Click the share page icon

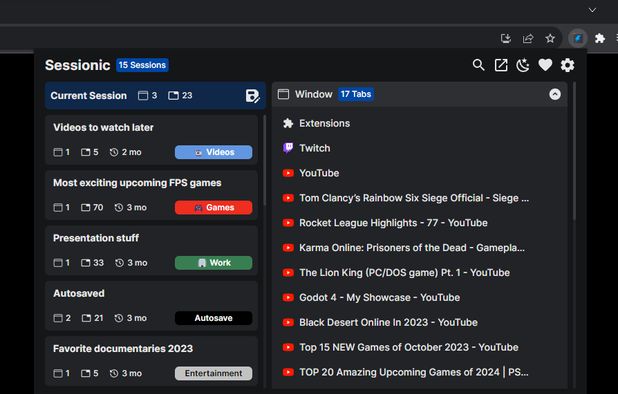pyautogui.click(x=528, y=38)
